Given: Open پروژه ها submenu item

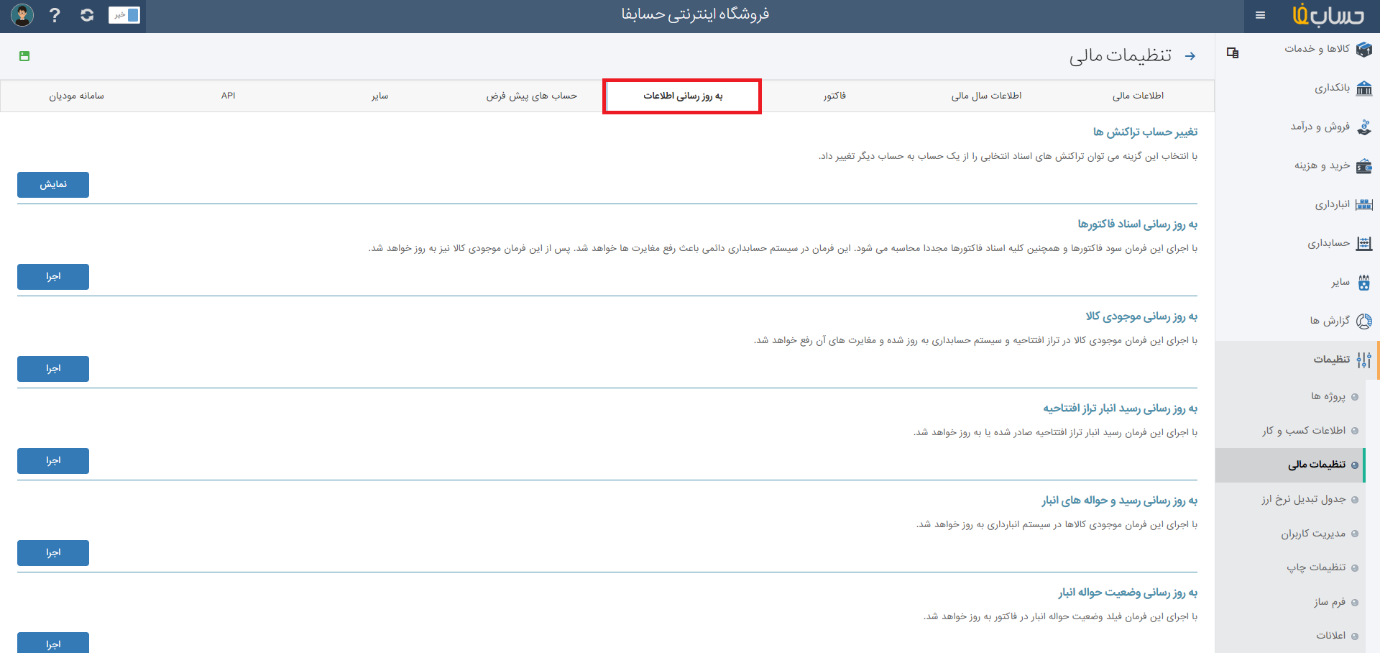Looking at the screenshot, I should (x=1330, y=397).
